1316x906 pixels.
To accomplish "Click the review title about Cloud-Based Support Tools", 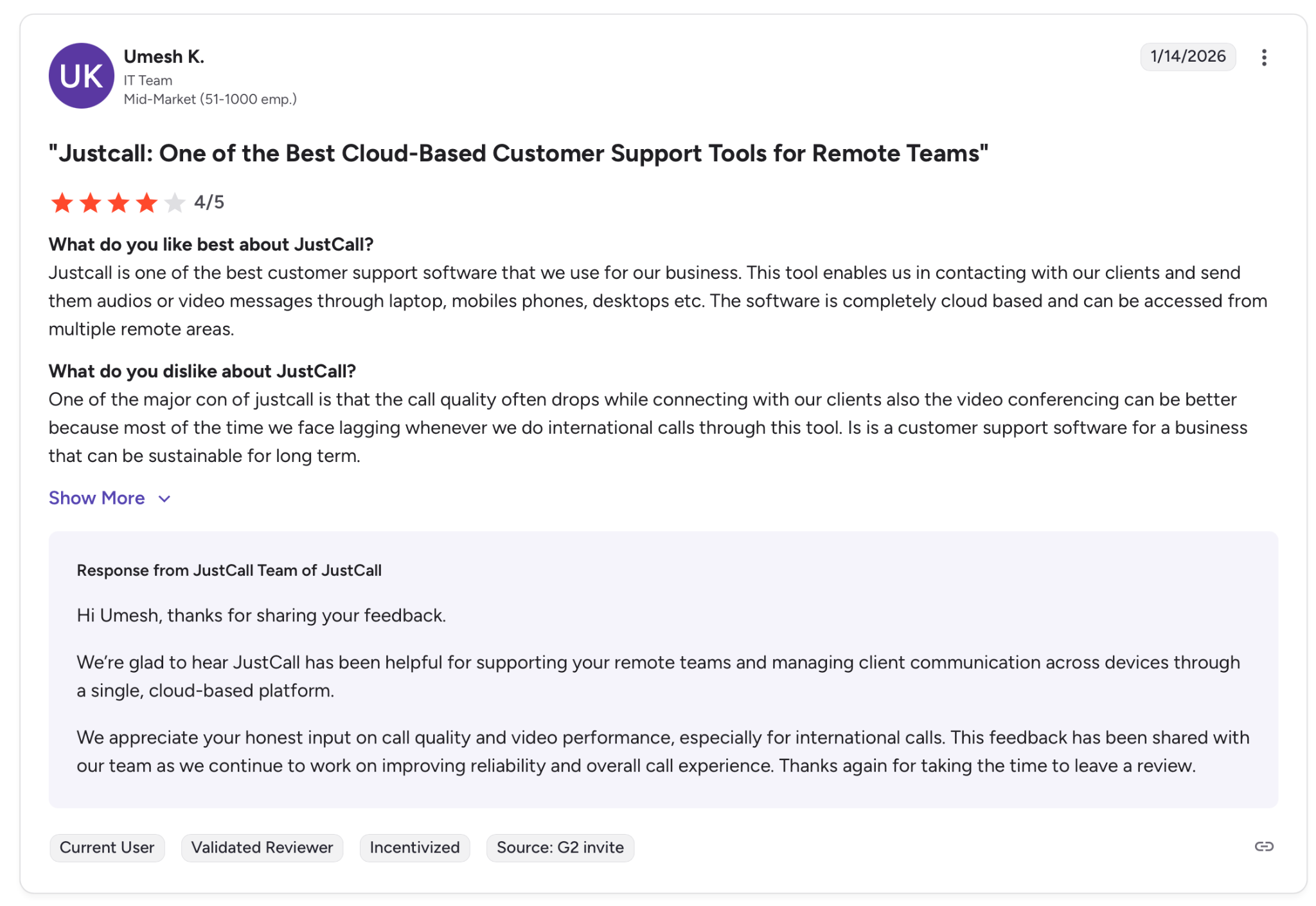I will (x=518, y=154).
